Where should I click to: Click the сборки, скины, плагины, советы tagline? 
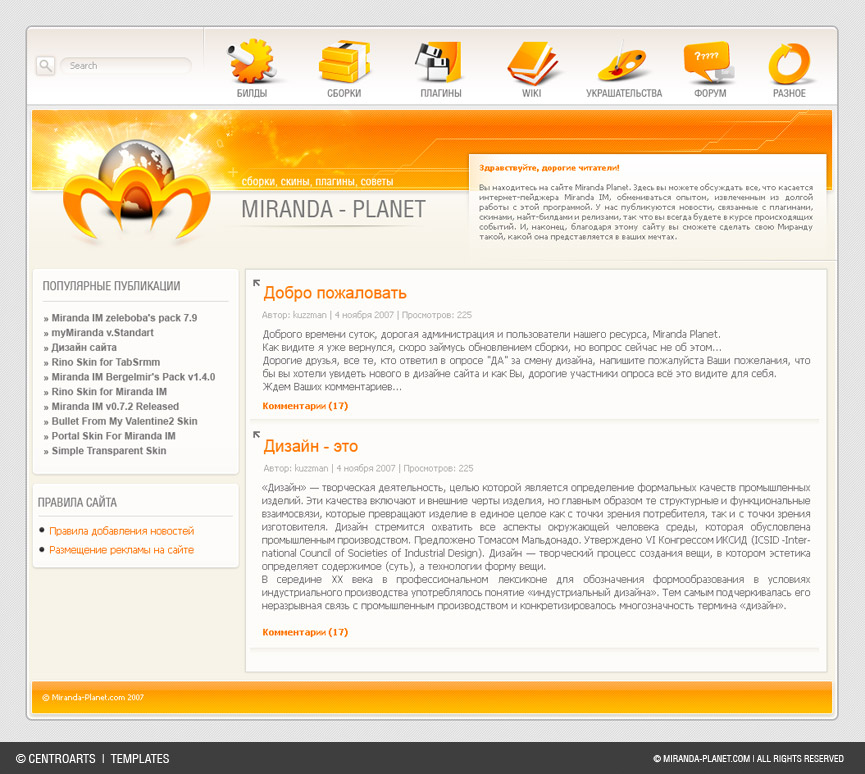tap(317, 182)
